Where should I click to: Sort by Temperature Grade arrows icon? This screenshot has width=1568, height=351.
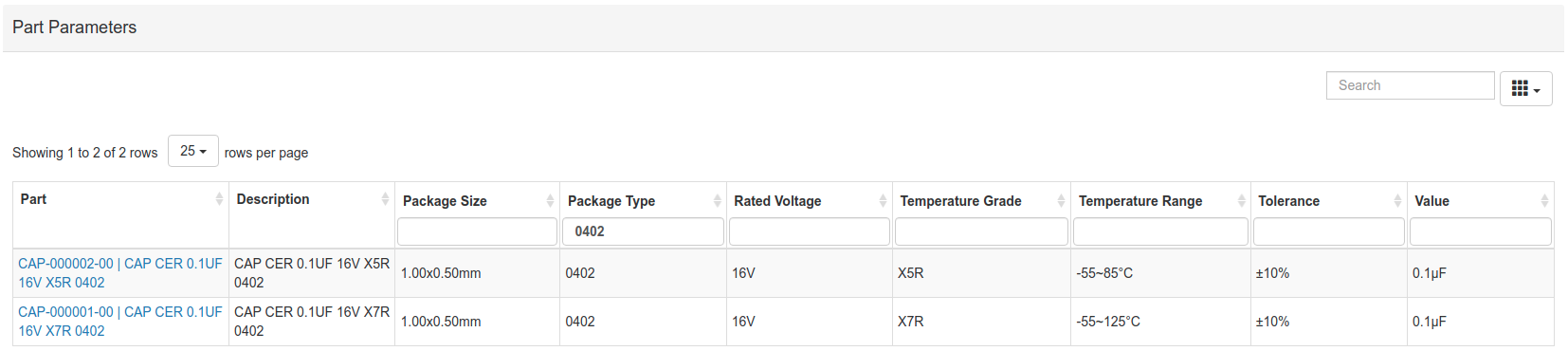[x=1061, y=200]
